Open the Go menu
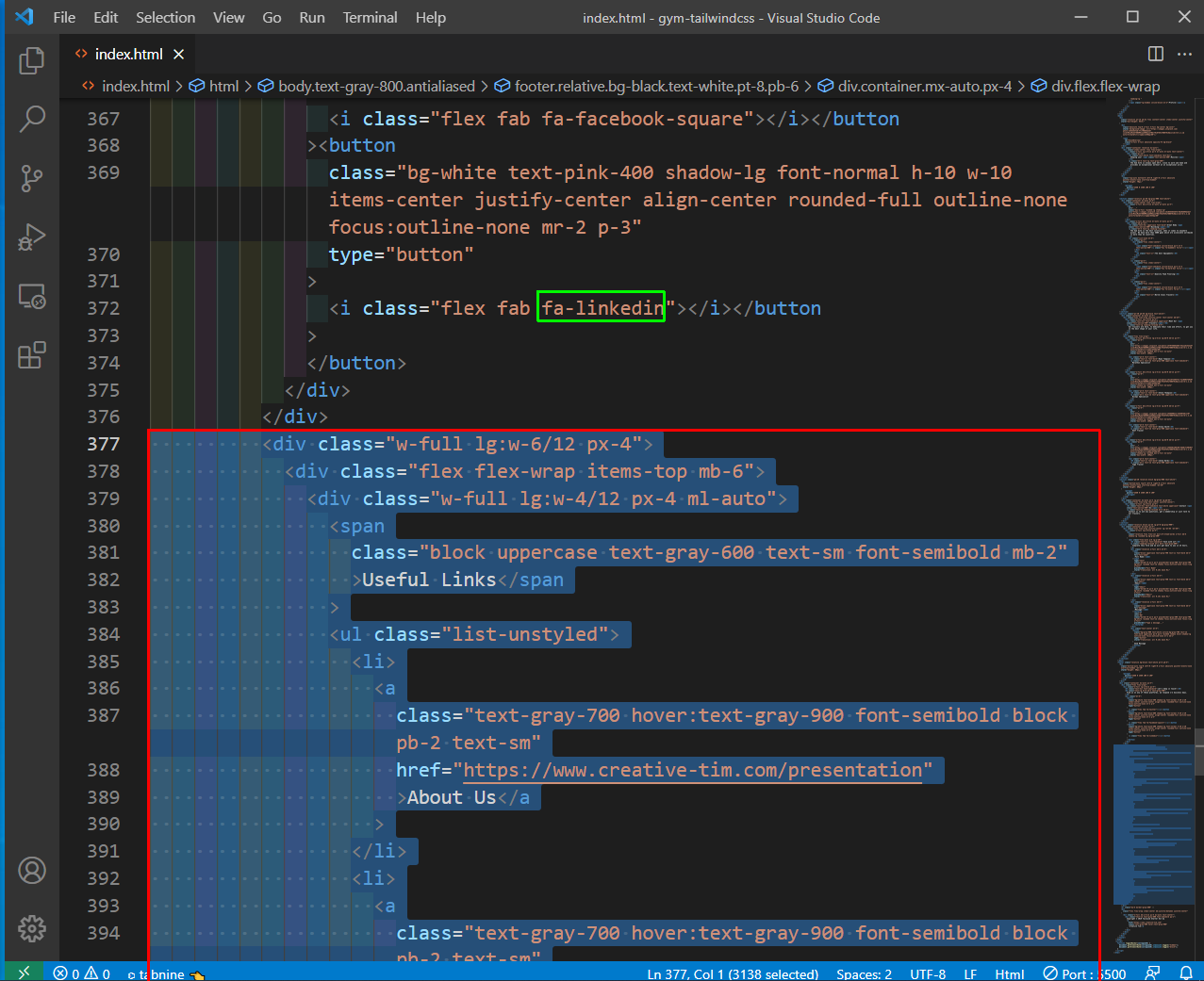Image resolution: width=1204 pixels, height=981 pixels. [272, 17]
